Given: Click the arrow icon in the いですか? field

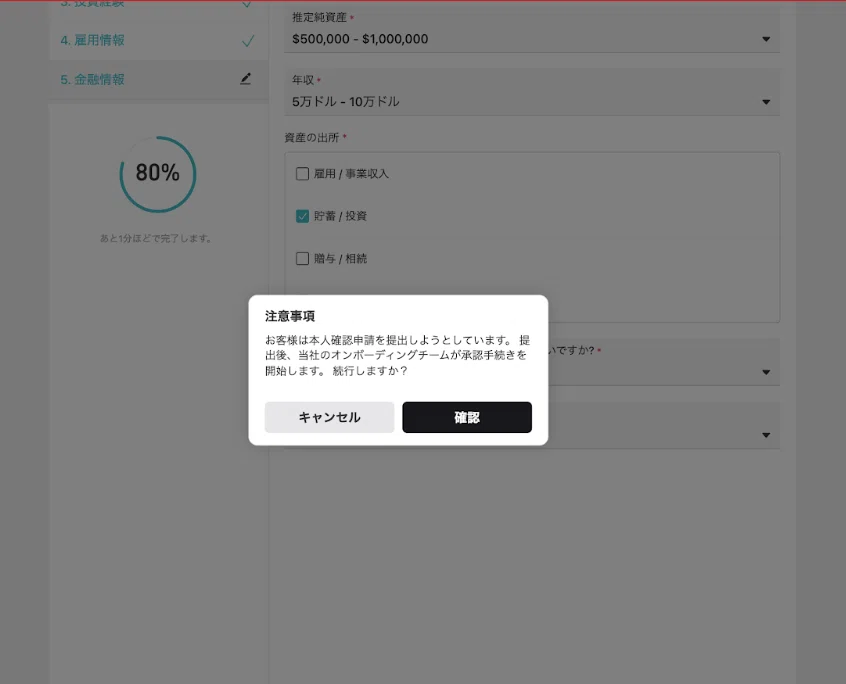Looking at the screenshot, I should coord(766,372).
